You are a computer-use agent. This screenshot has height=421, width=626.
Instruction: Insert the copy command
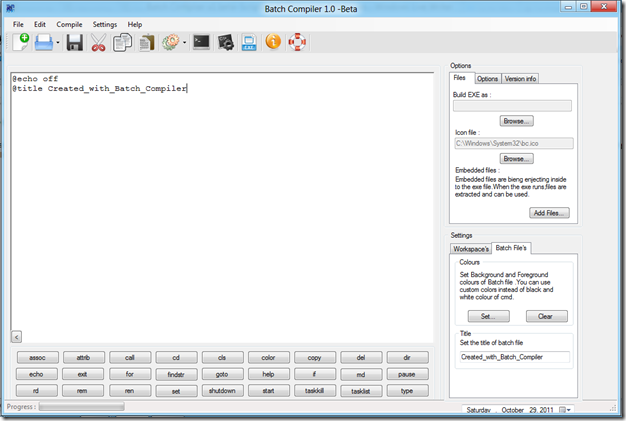tap(315, 358)
